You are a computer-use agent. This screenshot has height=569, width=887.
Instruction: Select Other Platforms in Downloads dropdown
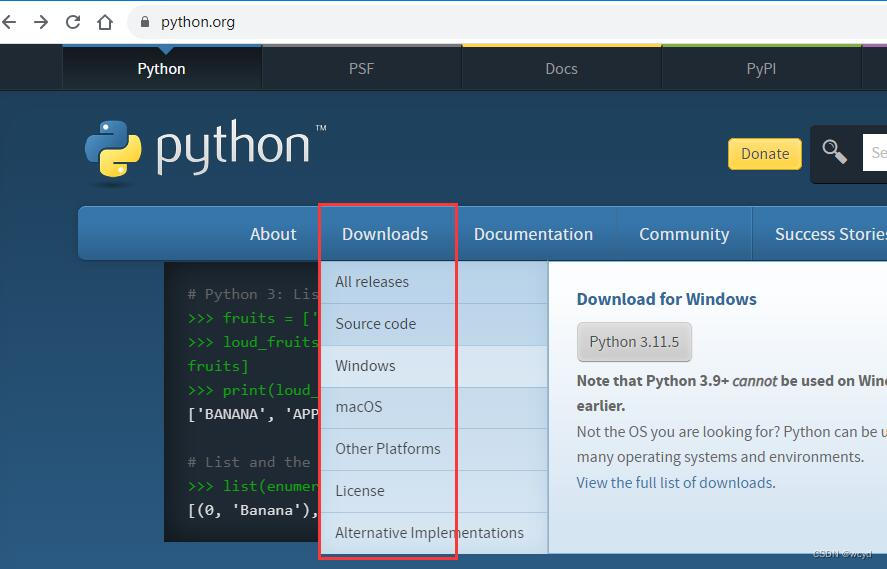click(x=434, y=449)
